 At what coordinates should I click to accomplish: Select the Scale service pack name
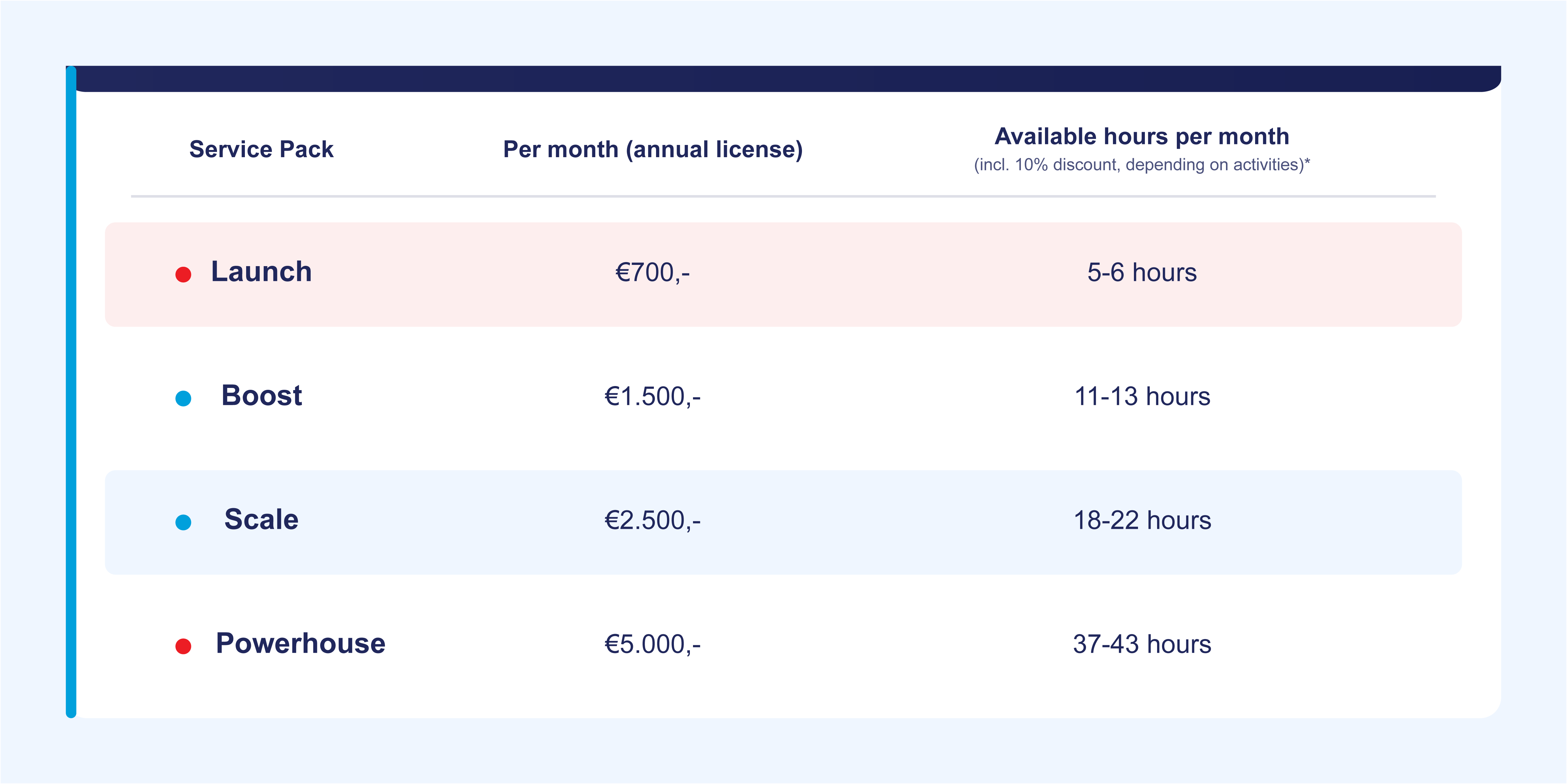coord(261,519)
